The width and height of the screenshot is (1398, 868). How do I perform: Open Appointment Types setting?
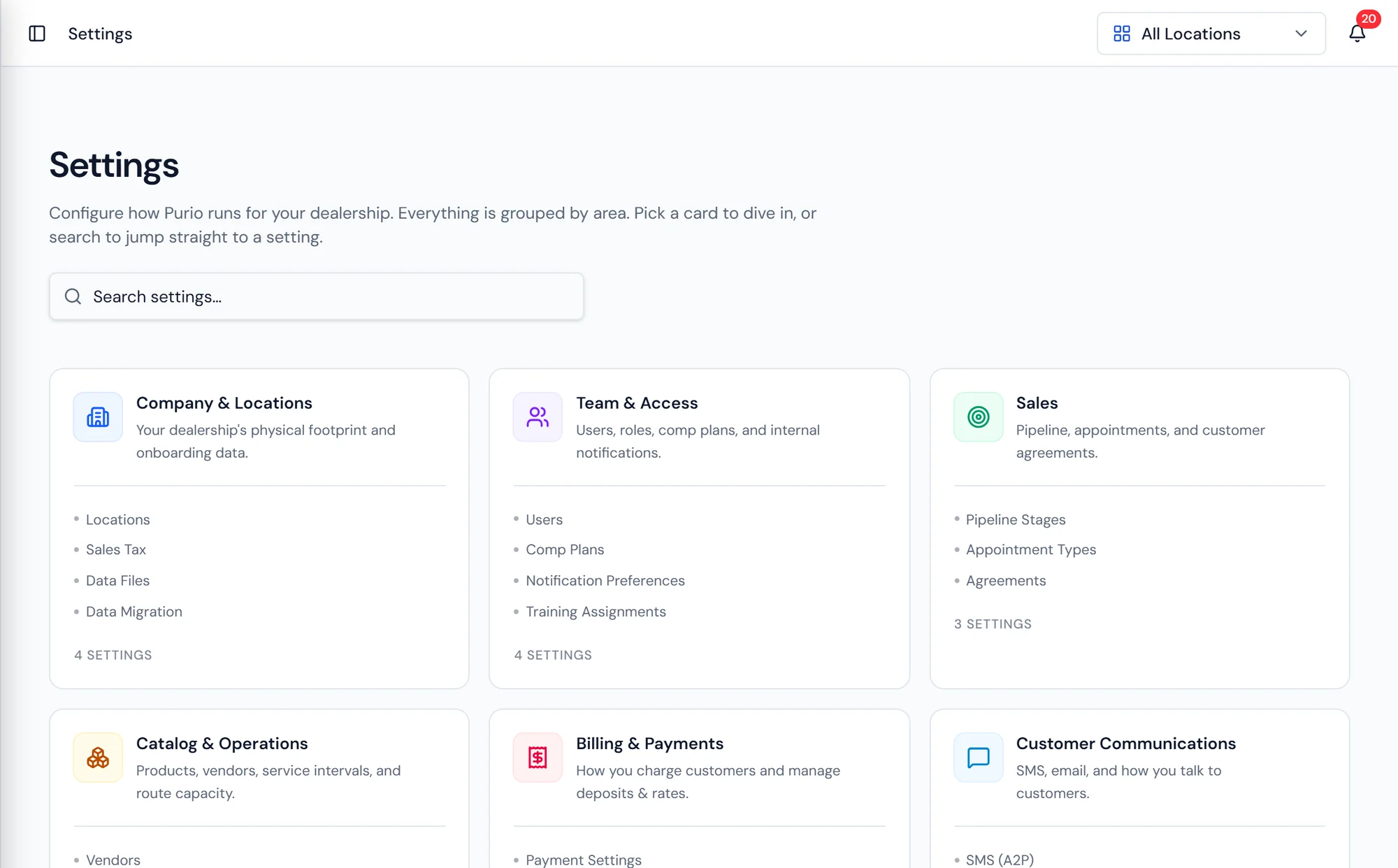click(x=1031, y=549)
